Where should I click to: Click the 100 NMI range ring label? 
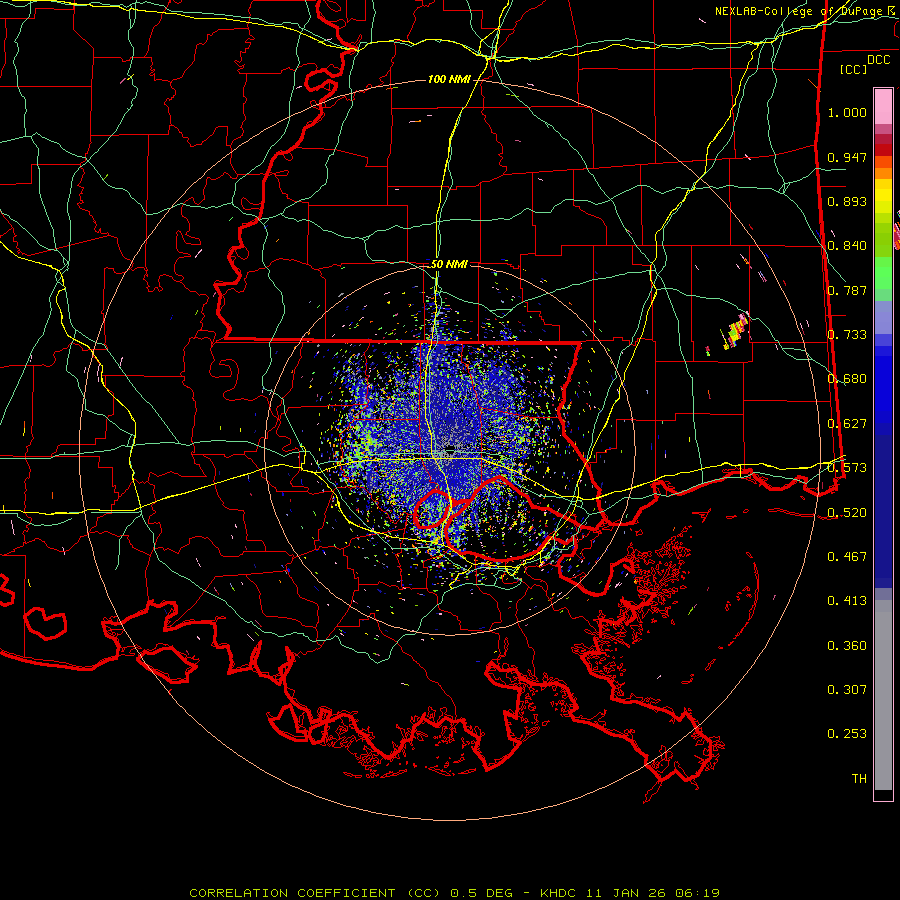click(x=449, y=79)
